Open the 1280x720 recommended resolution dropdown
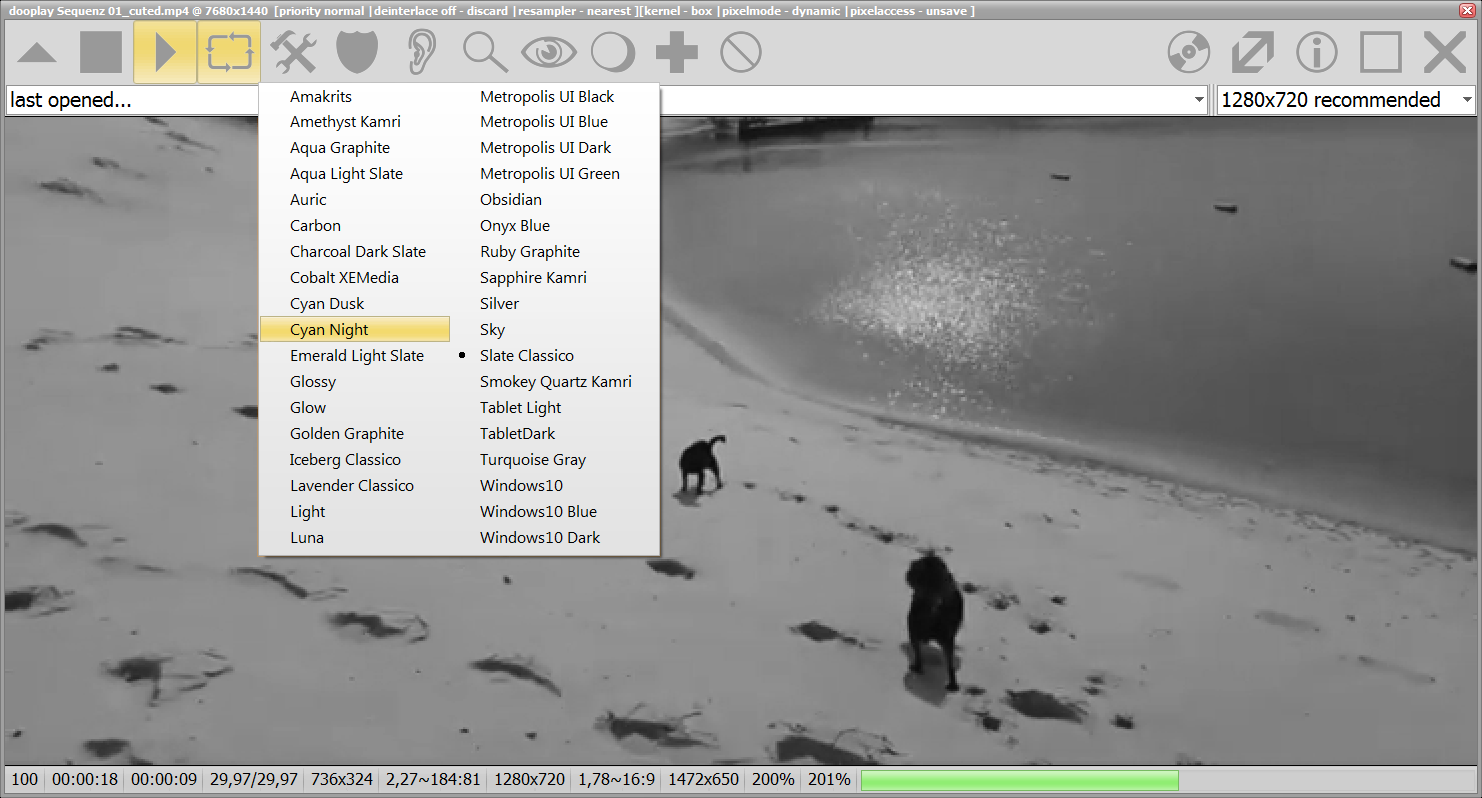 tap(1466, 100)
